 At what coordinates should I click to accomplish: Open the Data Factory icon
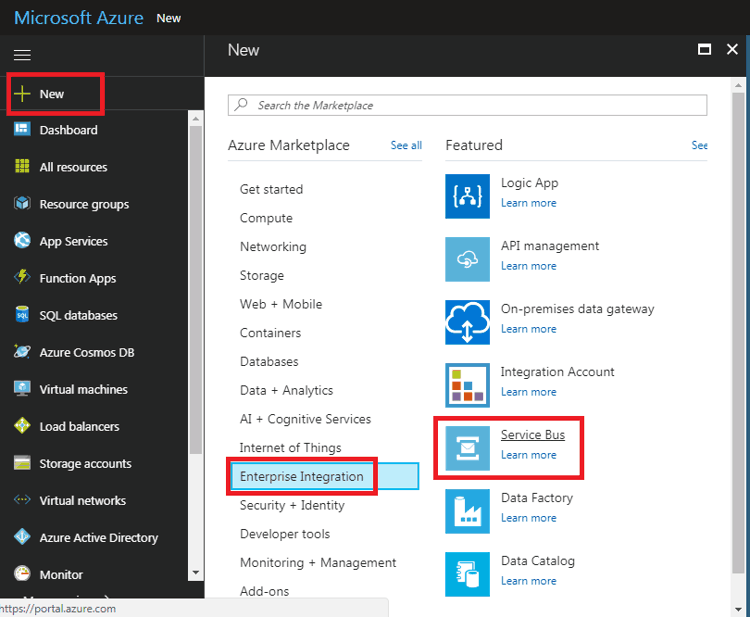point(467,511)
